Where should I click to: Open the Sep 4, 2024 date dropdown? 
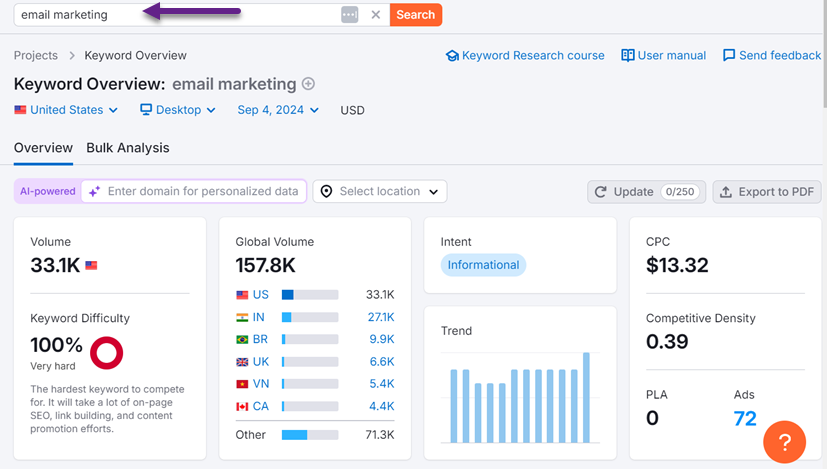(278, 110)
